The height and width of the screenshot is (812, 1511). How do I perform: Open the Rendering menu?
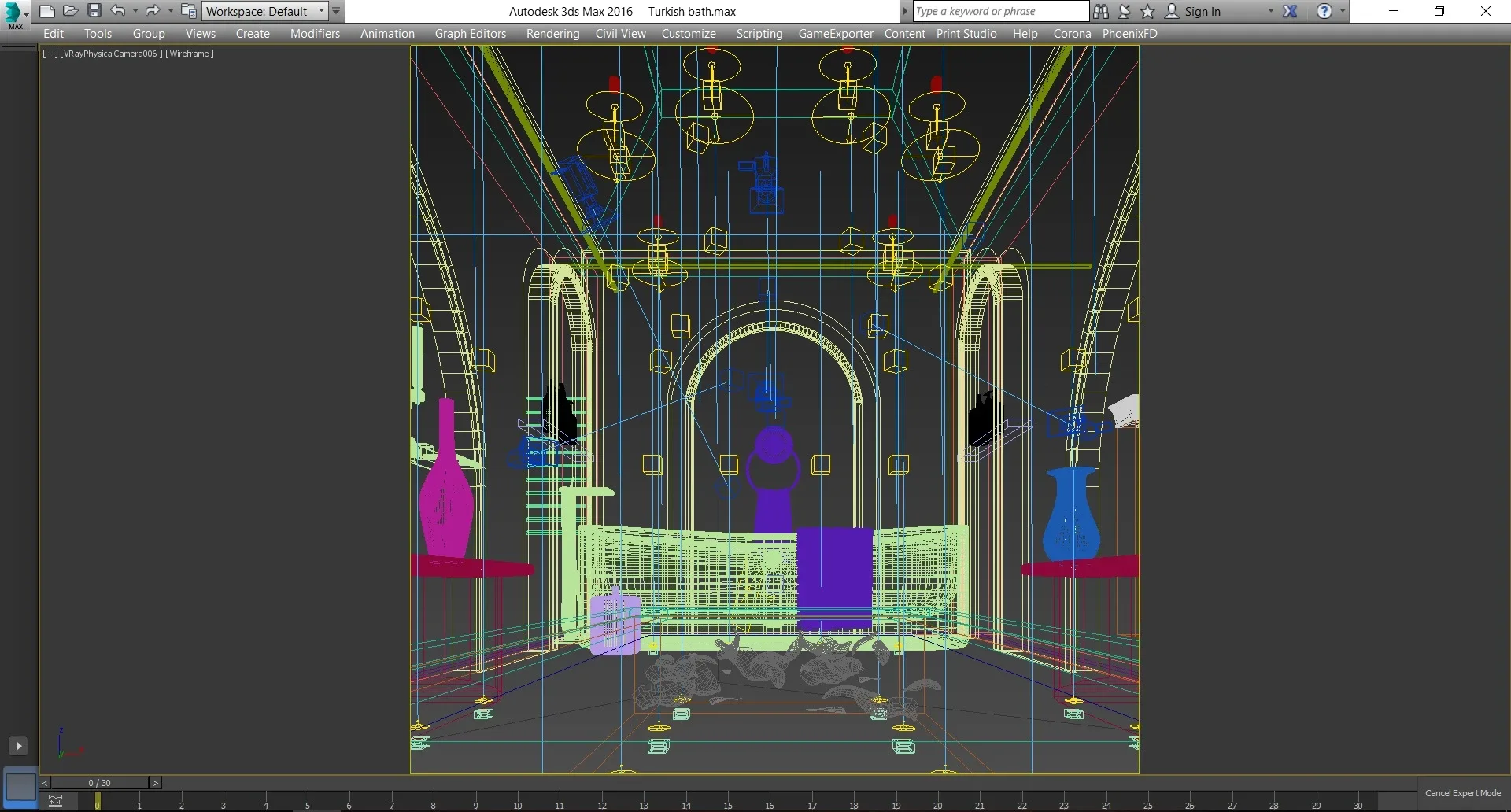click(552, 34)
